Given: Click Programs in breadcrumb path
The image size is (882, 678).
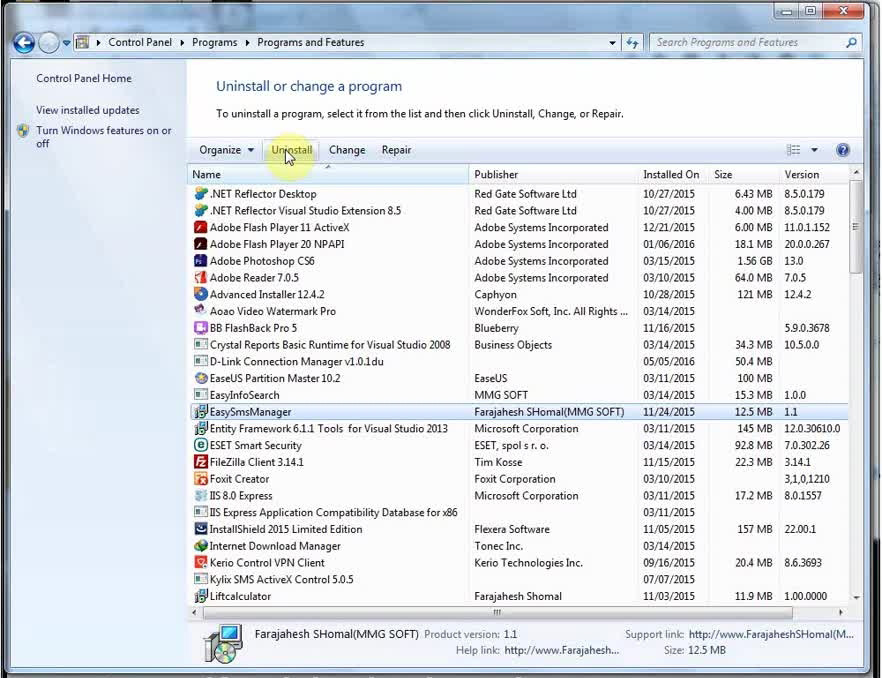Looking at the screenshot, I should tap(214, 42).
